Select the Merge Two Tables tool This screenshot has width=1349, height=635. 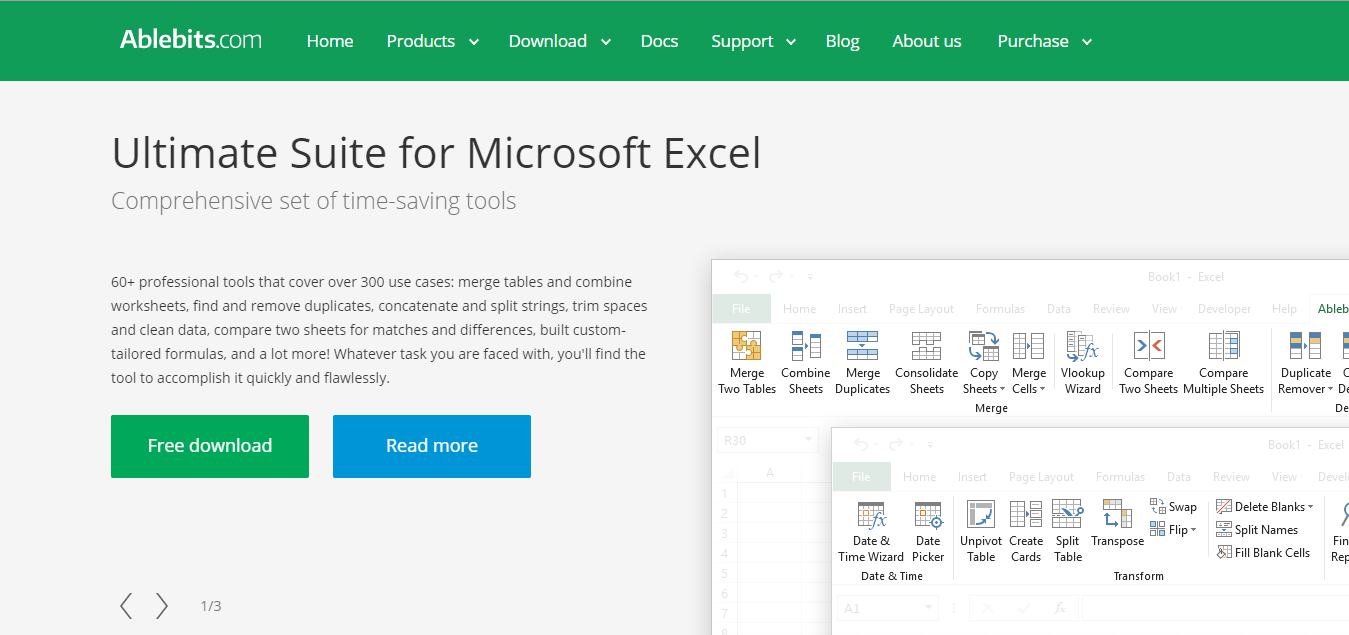[747, 362]
